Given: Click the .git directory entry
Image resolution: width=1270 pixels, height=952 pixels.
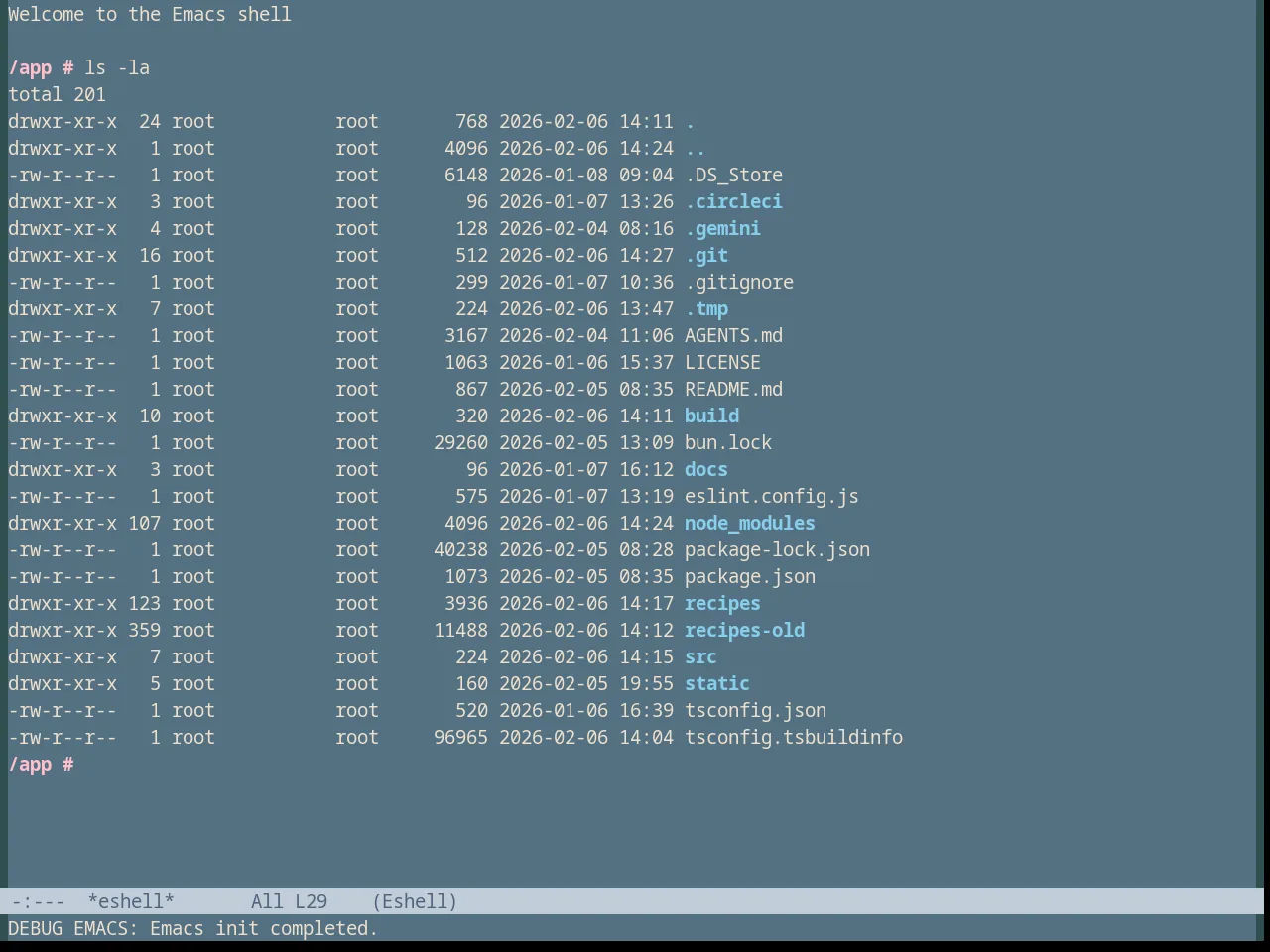Looking at the screenshot, I should [706, 255].
